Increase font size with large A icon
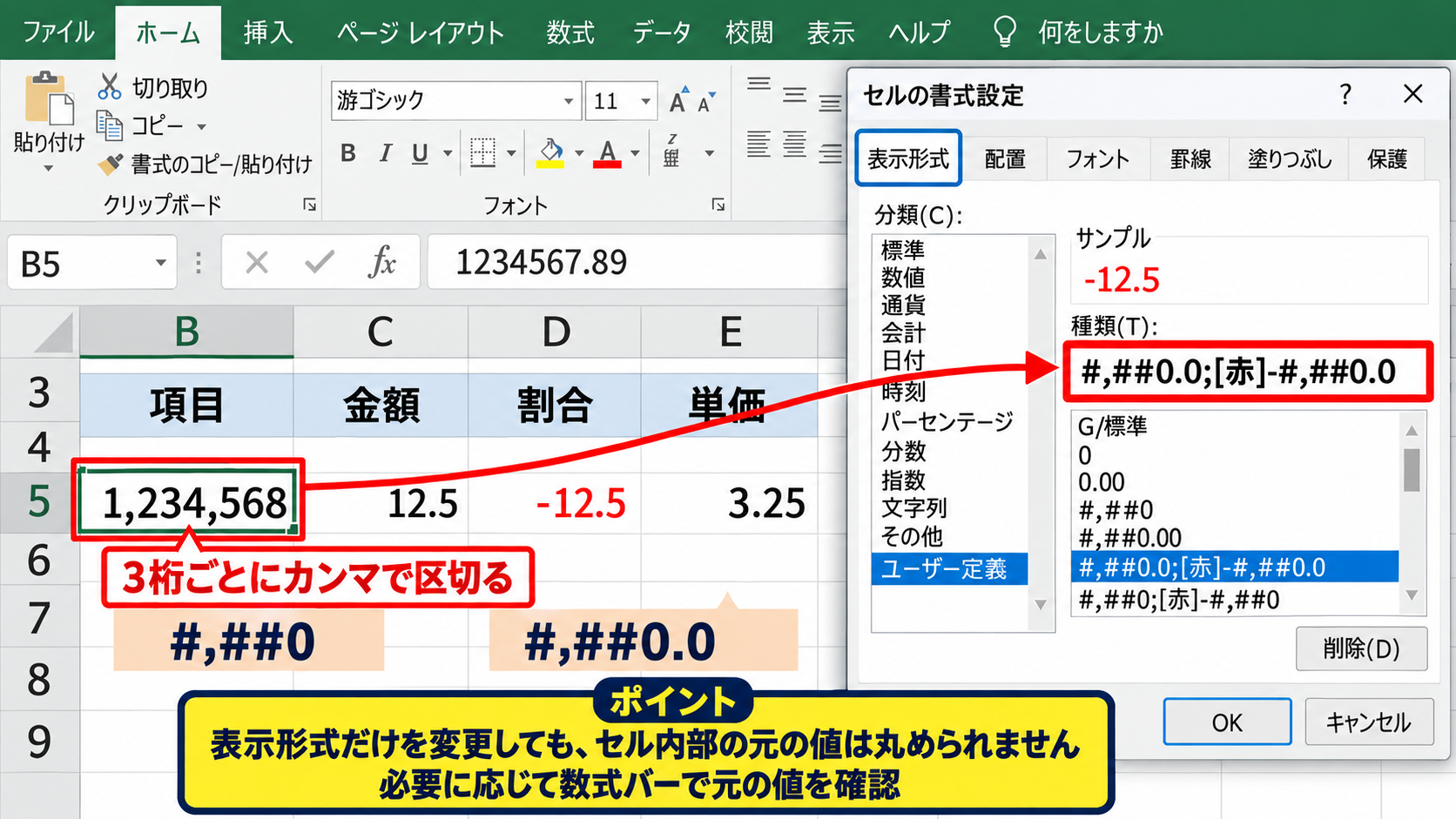1456x819 pixels. coord(678,100)
